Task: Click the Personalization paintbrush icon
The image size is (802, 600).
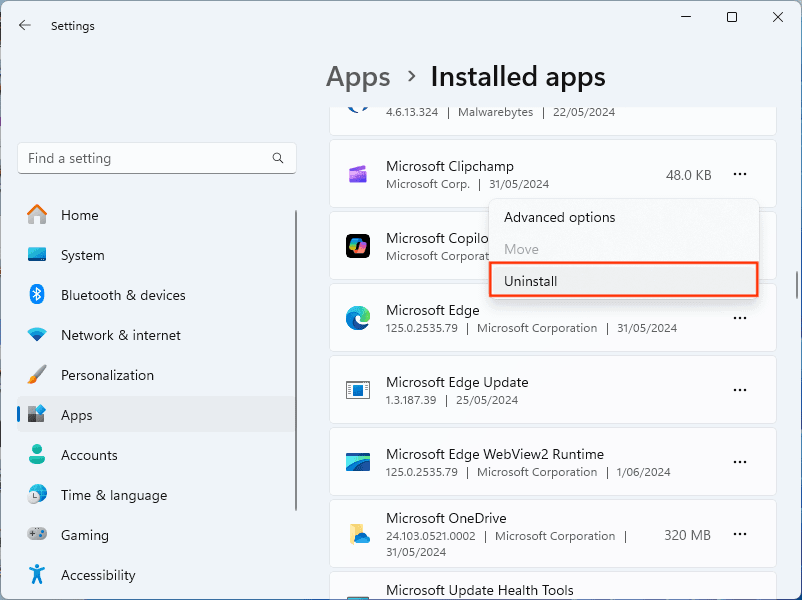Action: [x=37, y=375]
